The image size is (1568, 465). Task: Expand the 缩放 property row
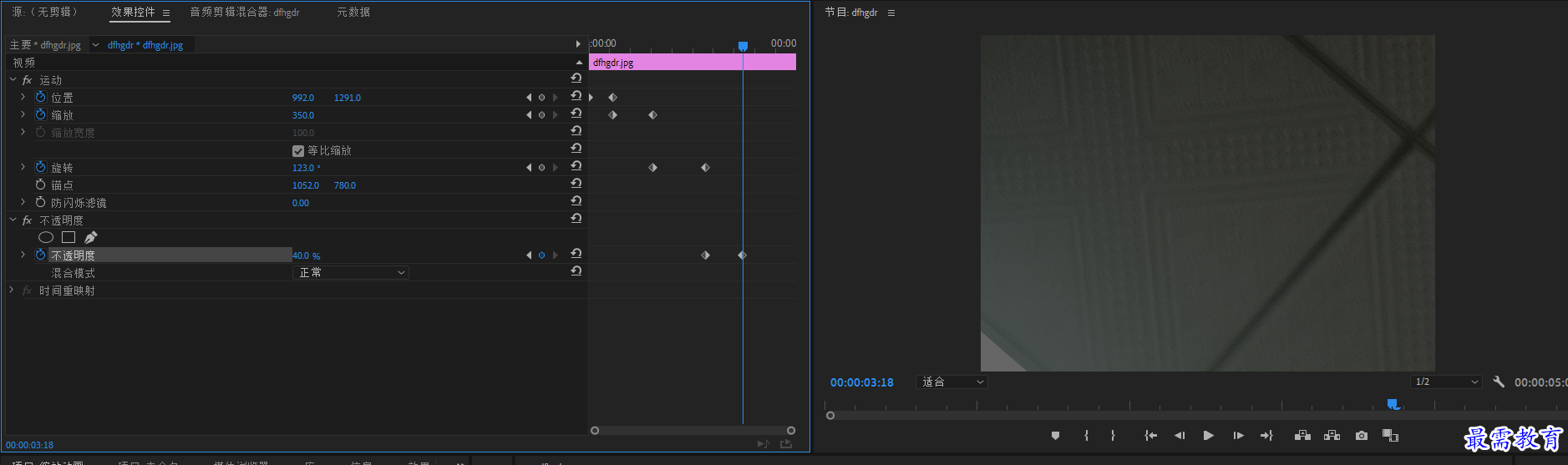23,114
